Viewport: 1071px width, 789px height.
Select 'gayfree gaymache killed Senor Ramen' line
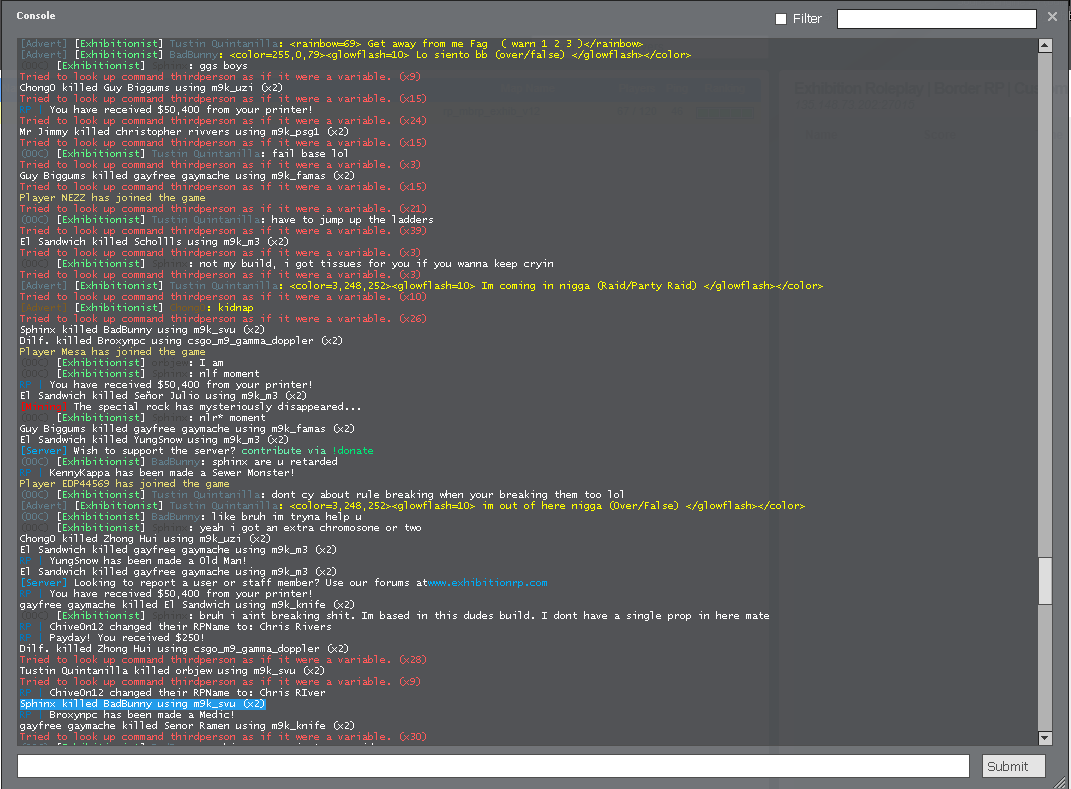[x=187, y=725]
